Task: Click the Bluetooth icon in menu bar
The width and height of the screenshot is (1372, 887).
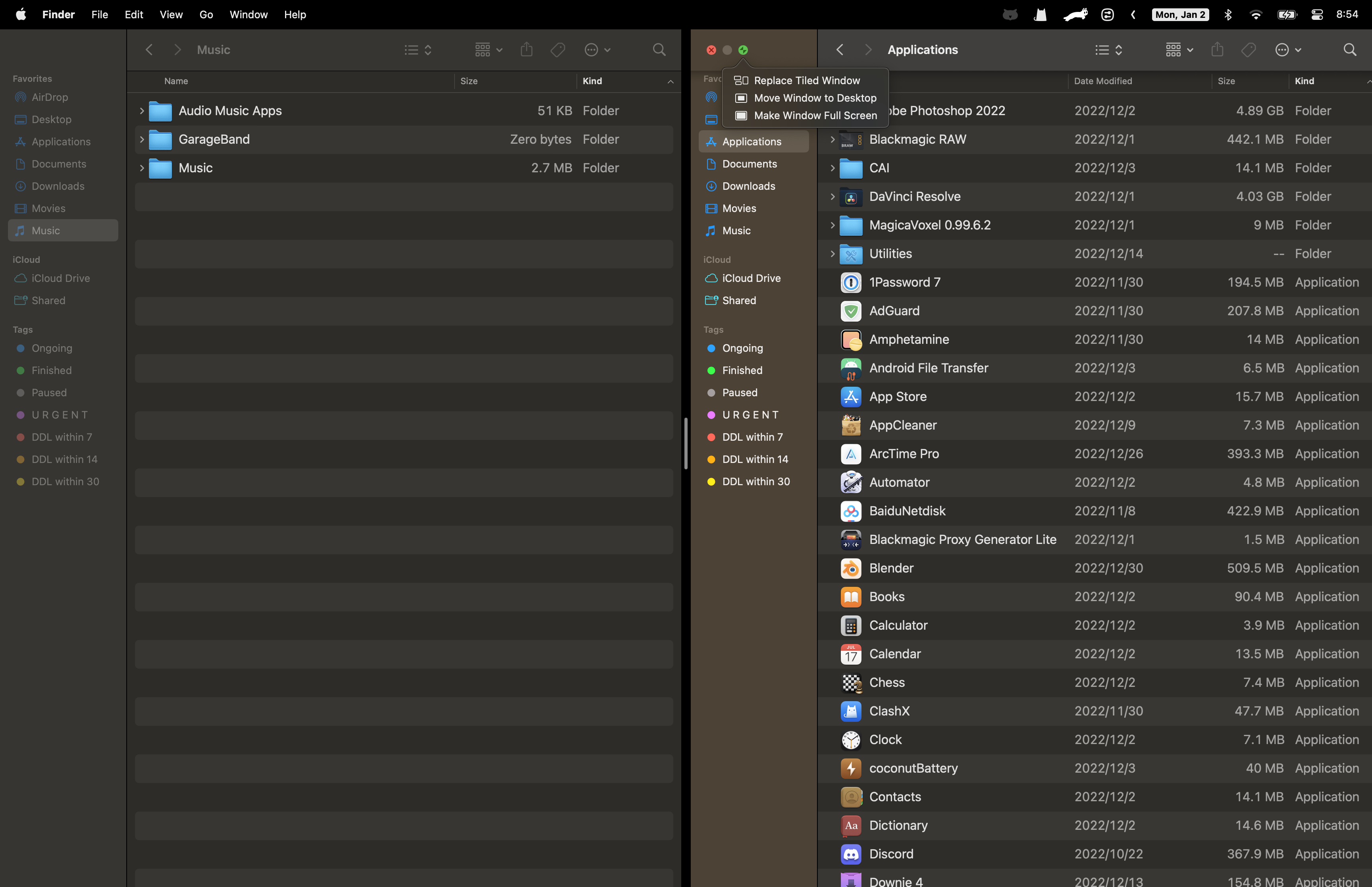Action: (1227, 15)
